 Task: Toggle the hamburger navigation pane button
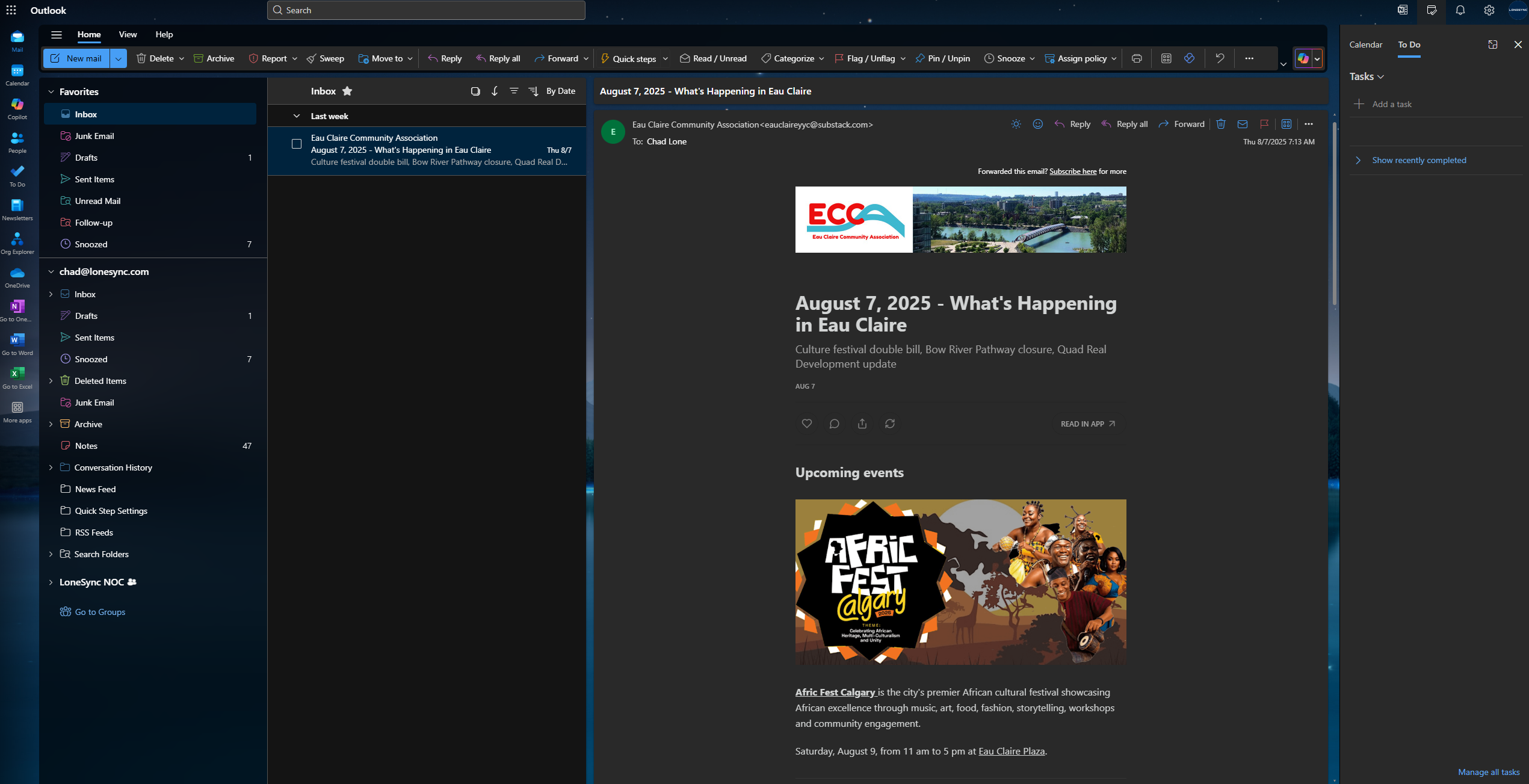57,34
